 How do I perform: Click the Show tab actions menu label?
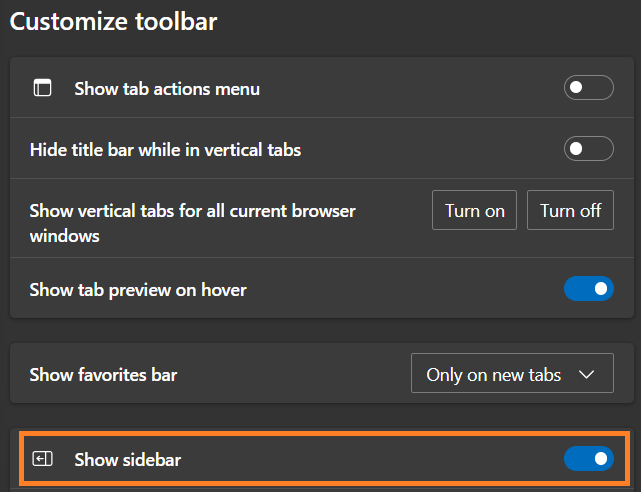click(x=167, y=89)
